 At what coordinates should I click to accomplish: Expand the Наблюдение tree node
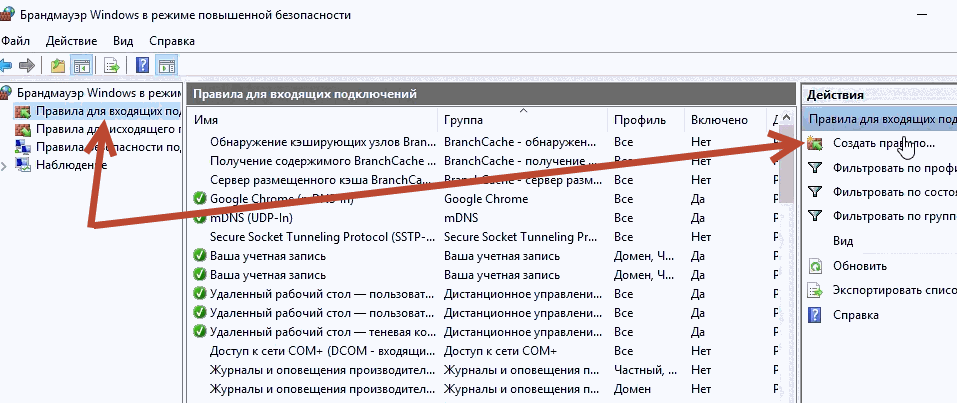5,165
